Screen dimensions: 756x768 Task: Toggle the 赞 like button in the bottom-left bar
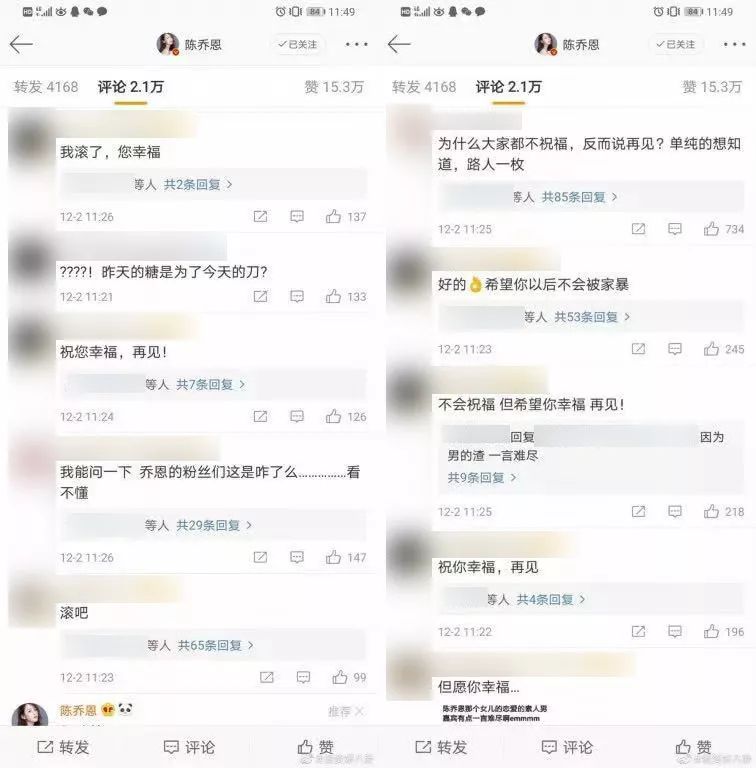point(316,747)
